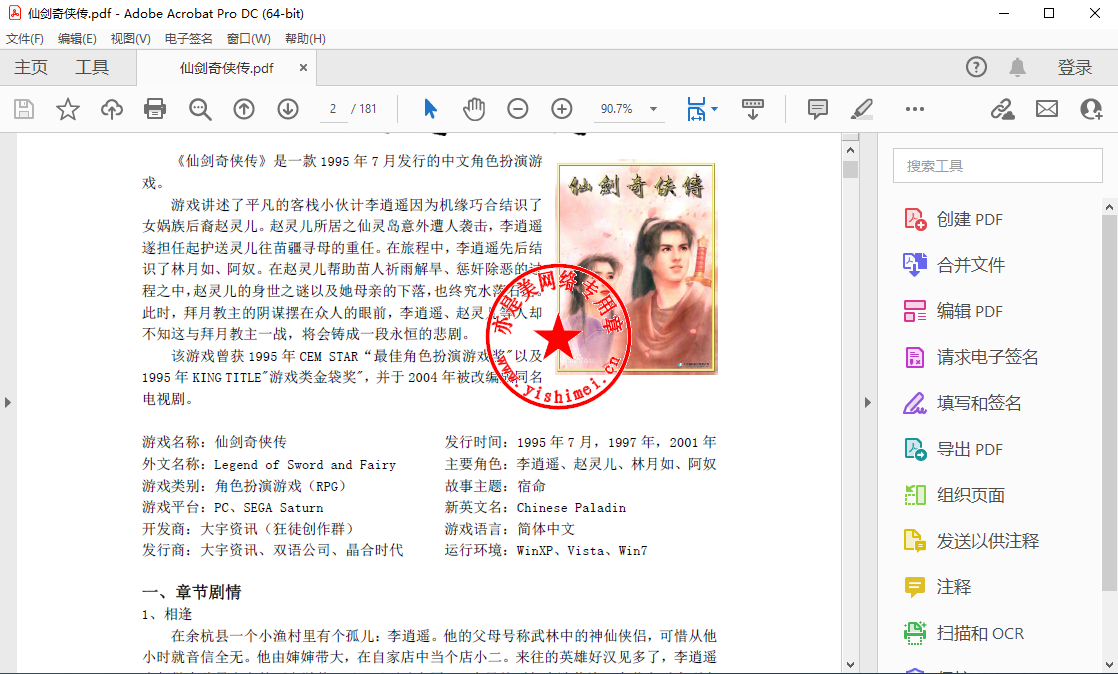Maximize the Acrobat window
The width and height of the screenshot is (1118, 674).
(1049, 14)
